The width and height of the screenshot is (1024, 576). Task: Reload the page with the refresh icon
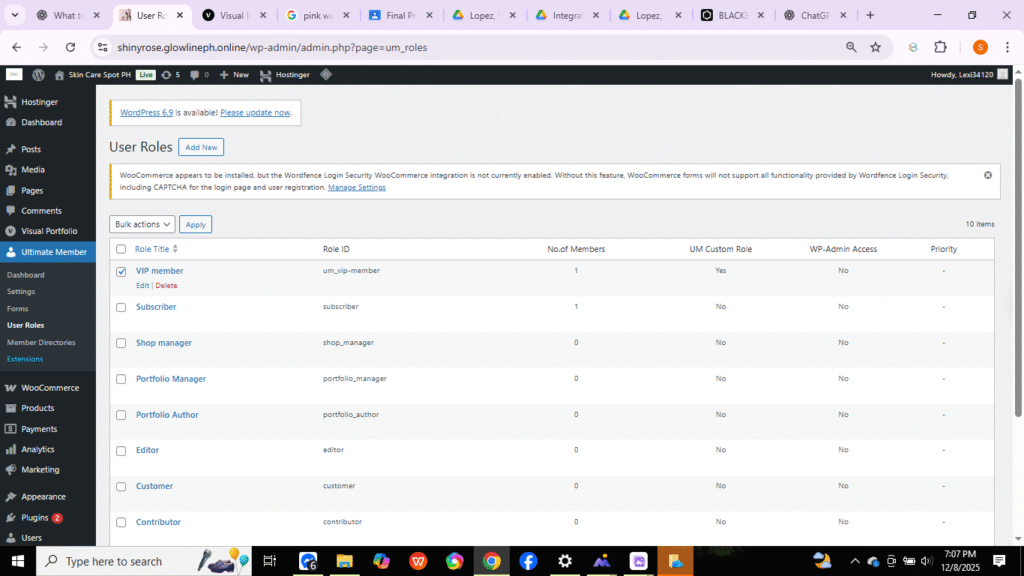click(71, 47)
